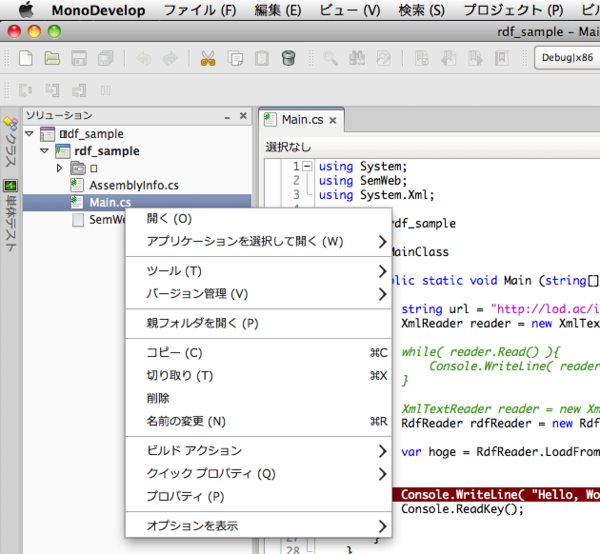Click the Find magnifier icon

[330, 58]
